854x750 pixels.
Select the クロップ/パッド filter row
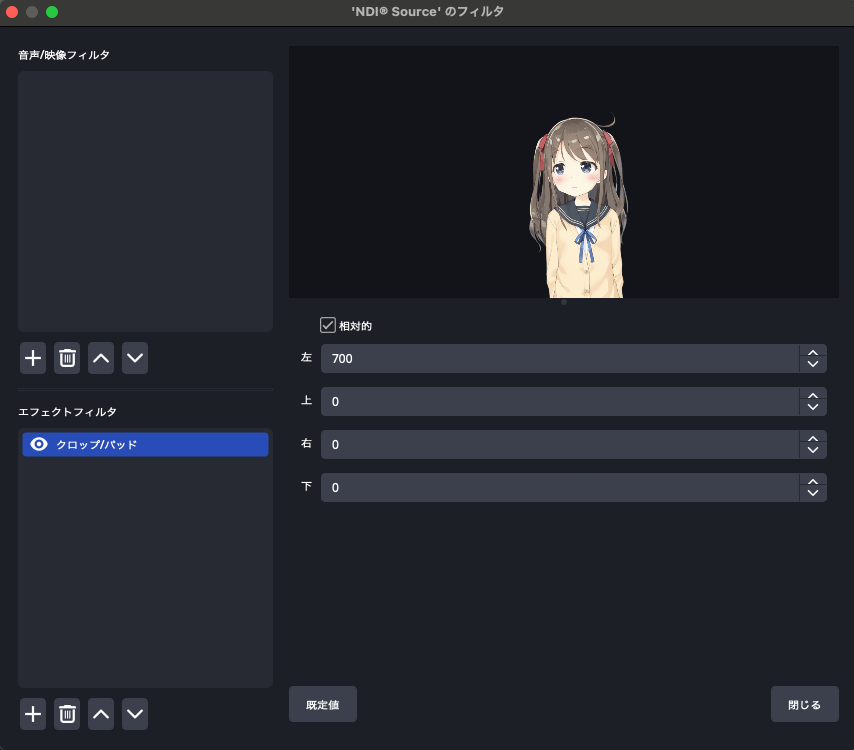point(145,444)
